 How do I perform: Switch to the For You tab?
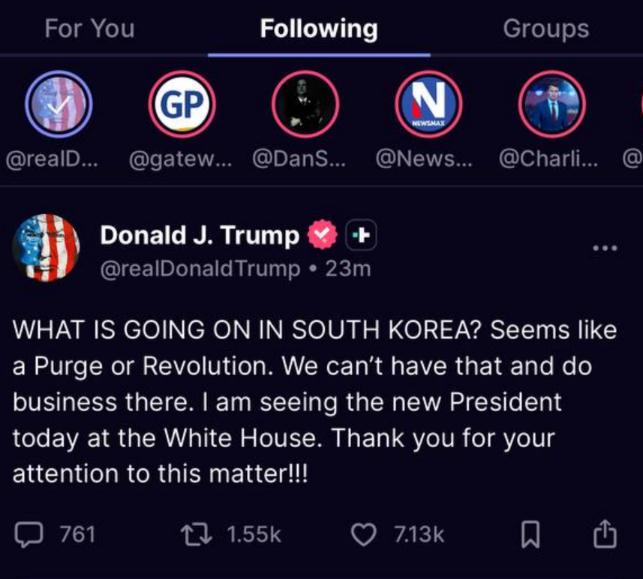(x=89, y=28)
